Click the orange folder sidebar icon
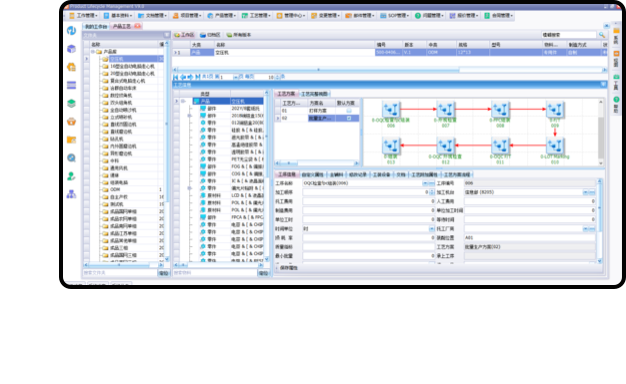The width and height of the screenshot is (626, 384). (71, 140)
